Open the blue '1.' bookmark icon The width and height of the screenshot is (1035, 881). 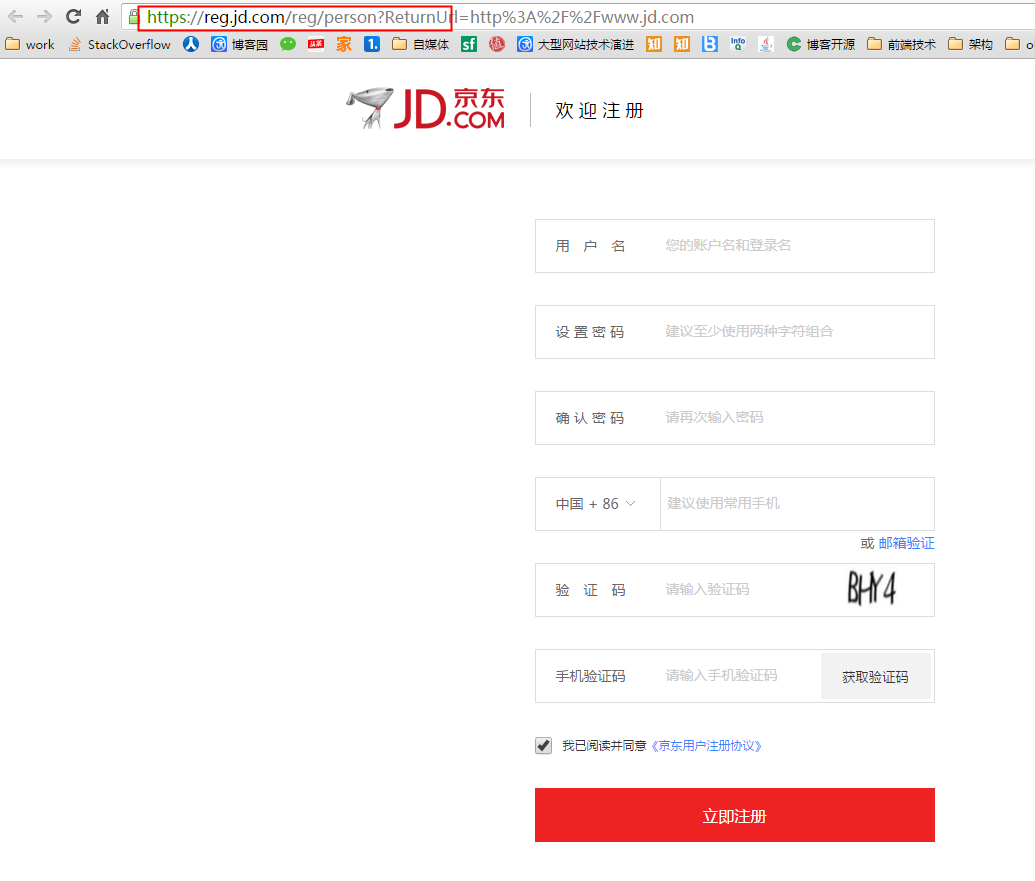[372, 44]
